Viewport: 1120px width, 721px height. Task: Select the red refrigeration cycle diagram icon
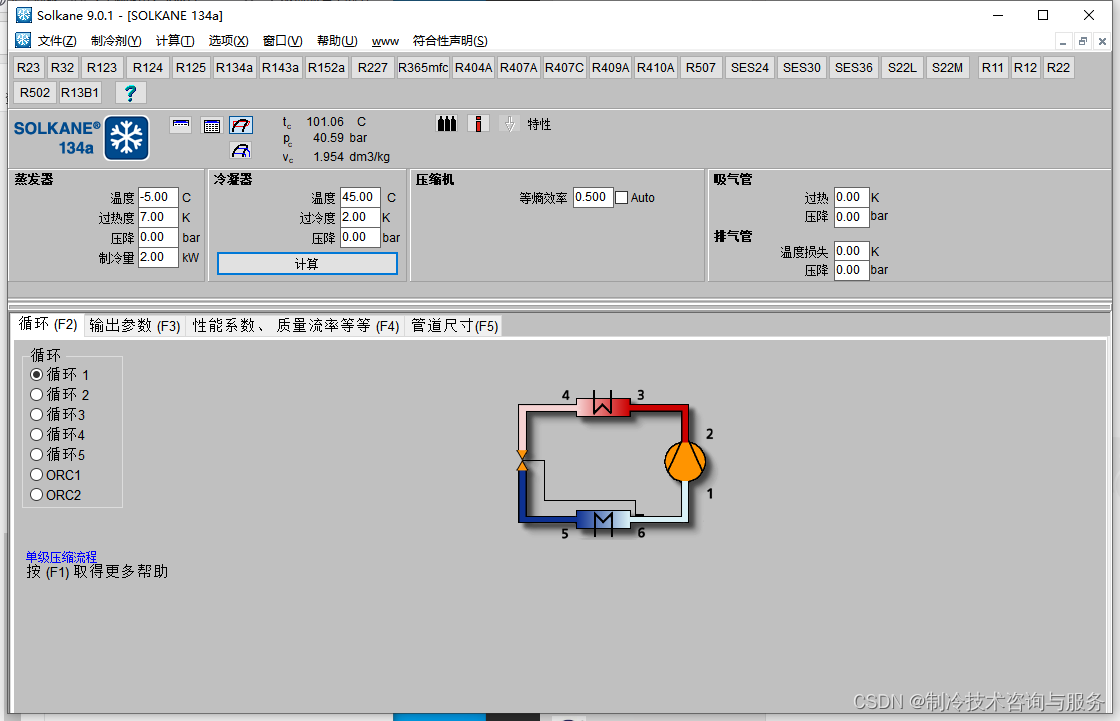point(241,126)
